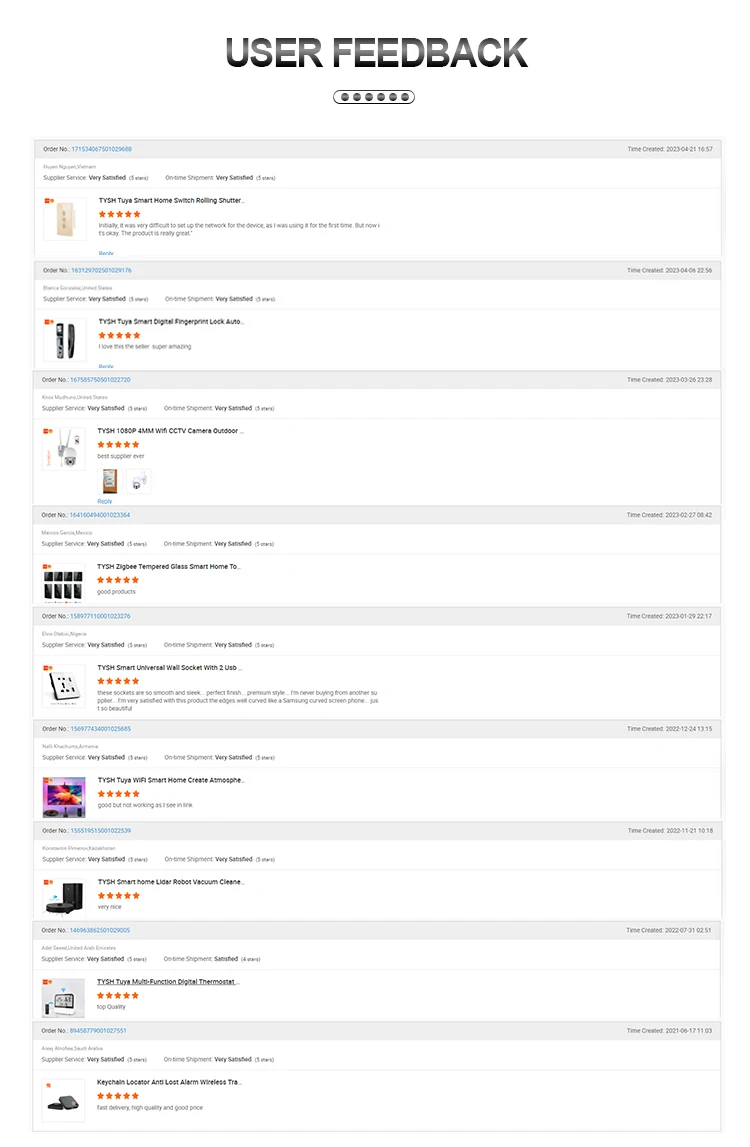Open the TYSH Smart home Lidar Robot Vacuum title

coord(170,882)
